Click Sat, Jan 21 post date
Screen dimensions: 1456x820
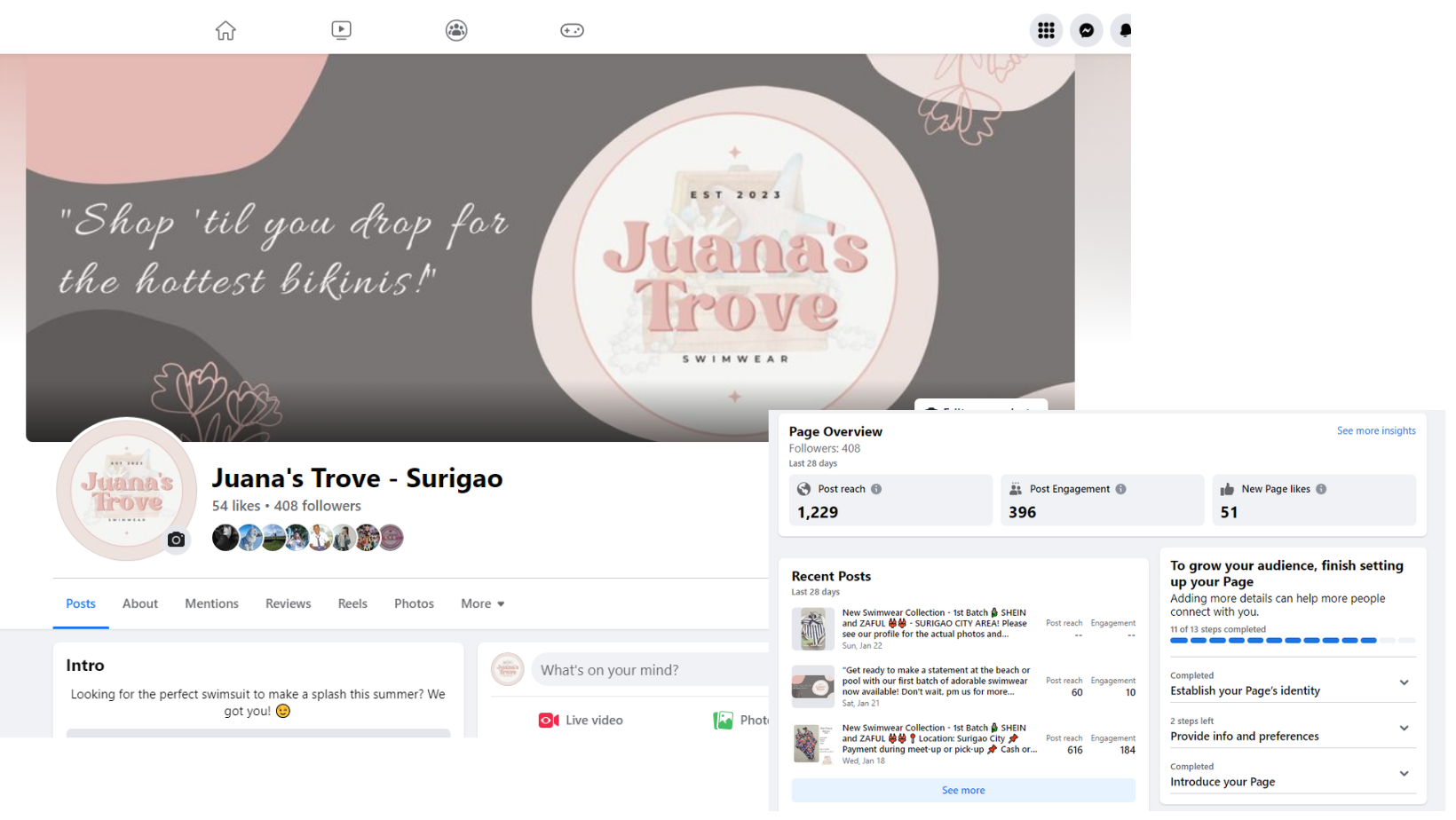pos(860,704)
